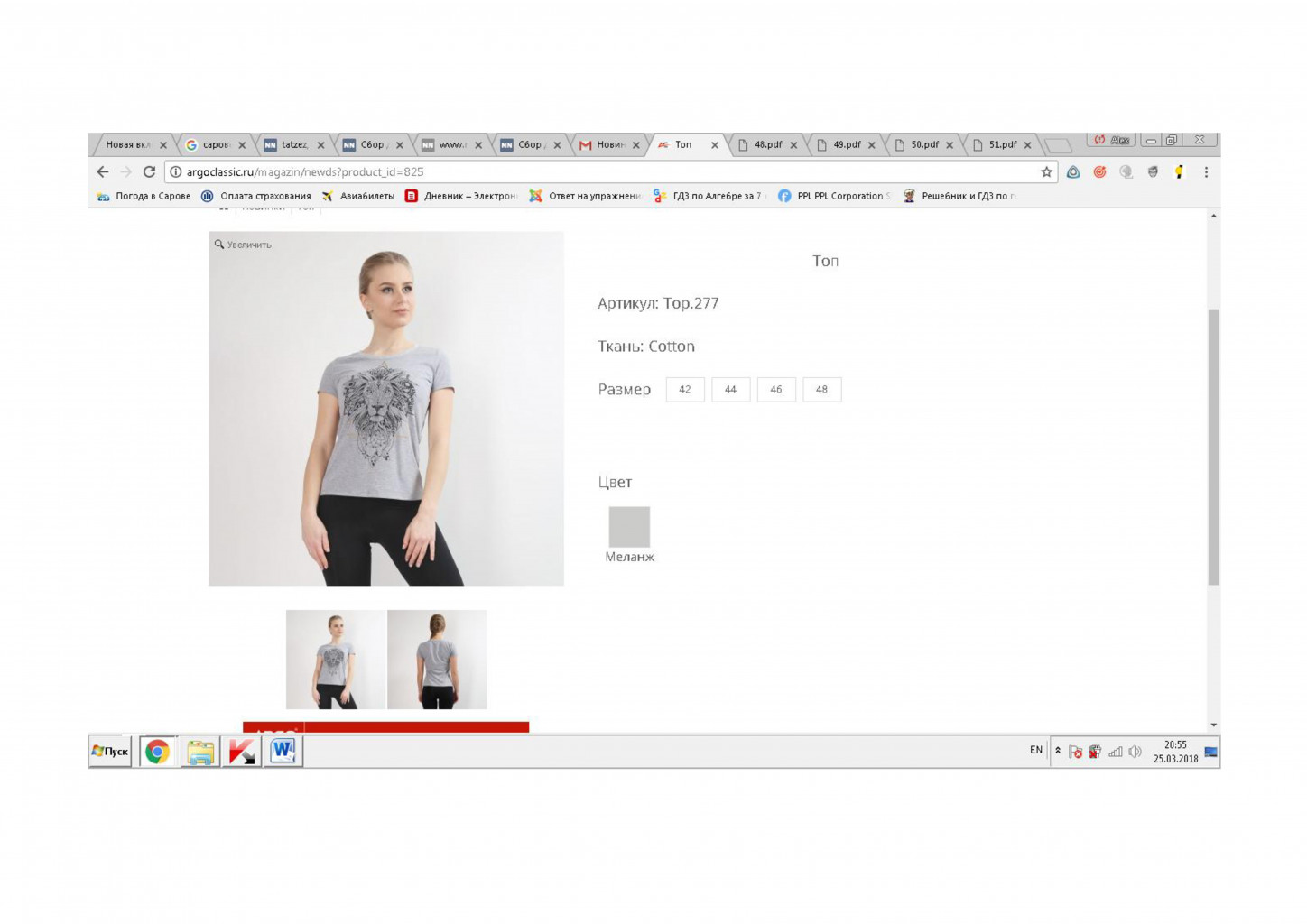Viewport: 1307px width, 924px height.
Task: Switch to the Новая вкладка tab
Action: coord(132,144)
